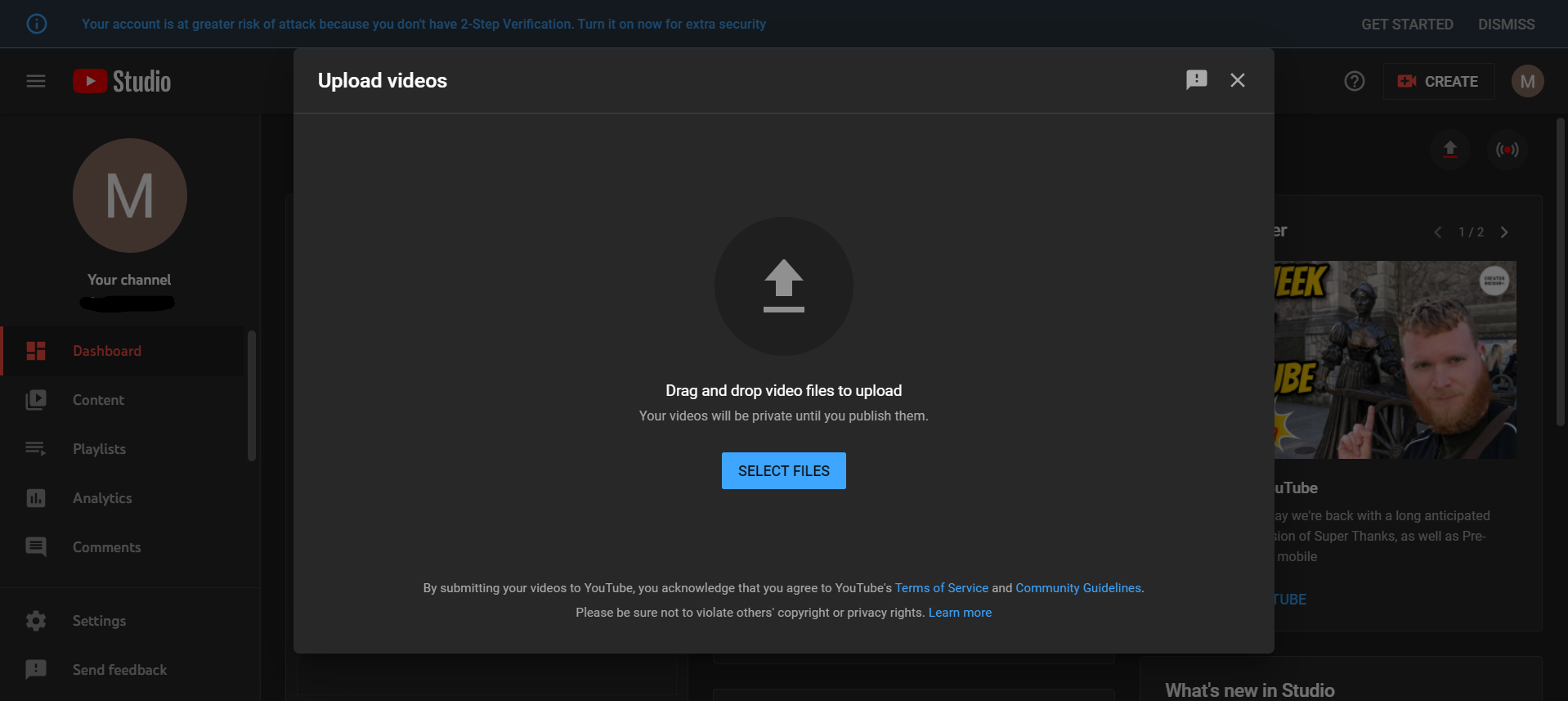This screenshot has height=701, width=1568.
Task: Go to next news card chevron
Action: (x=1504, y=232)
